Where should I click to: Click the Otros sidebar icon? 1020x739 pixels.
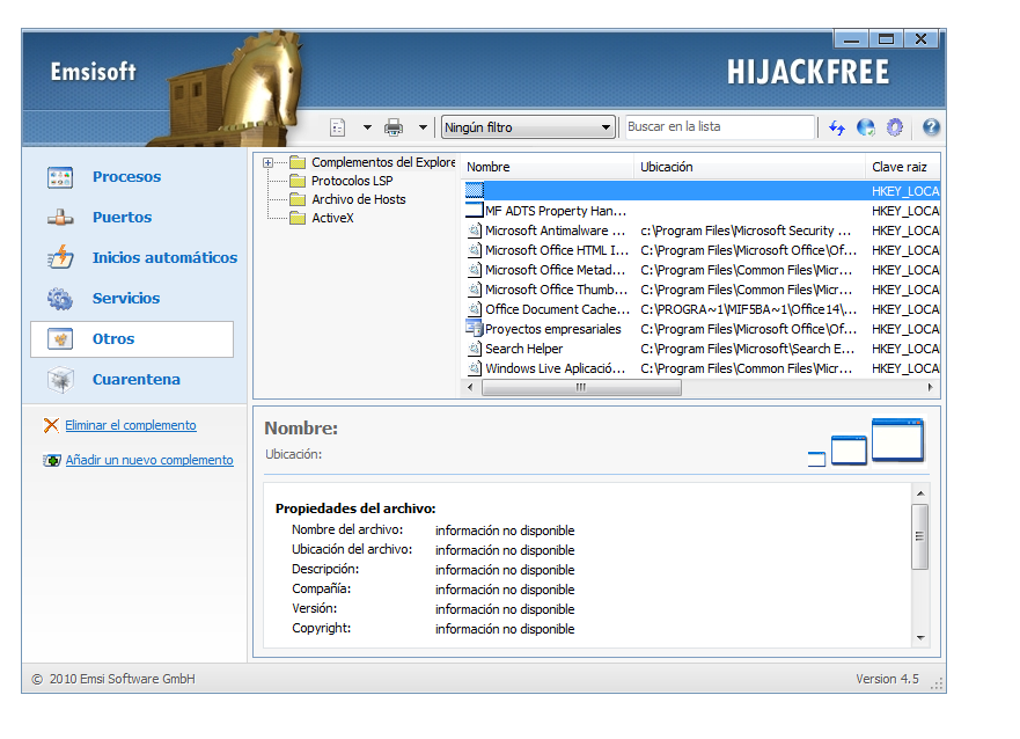pyautogui.click(x=60, y=339)
